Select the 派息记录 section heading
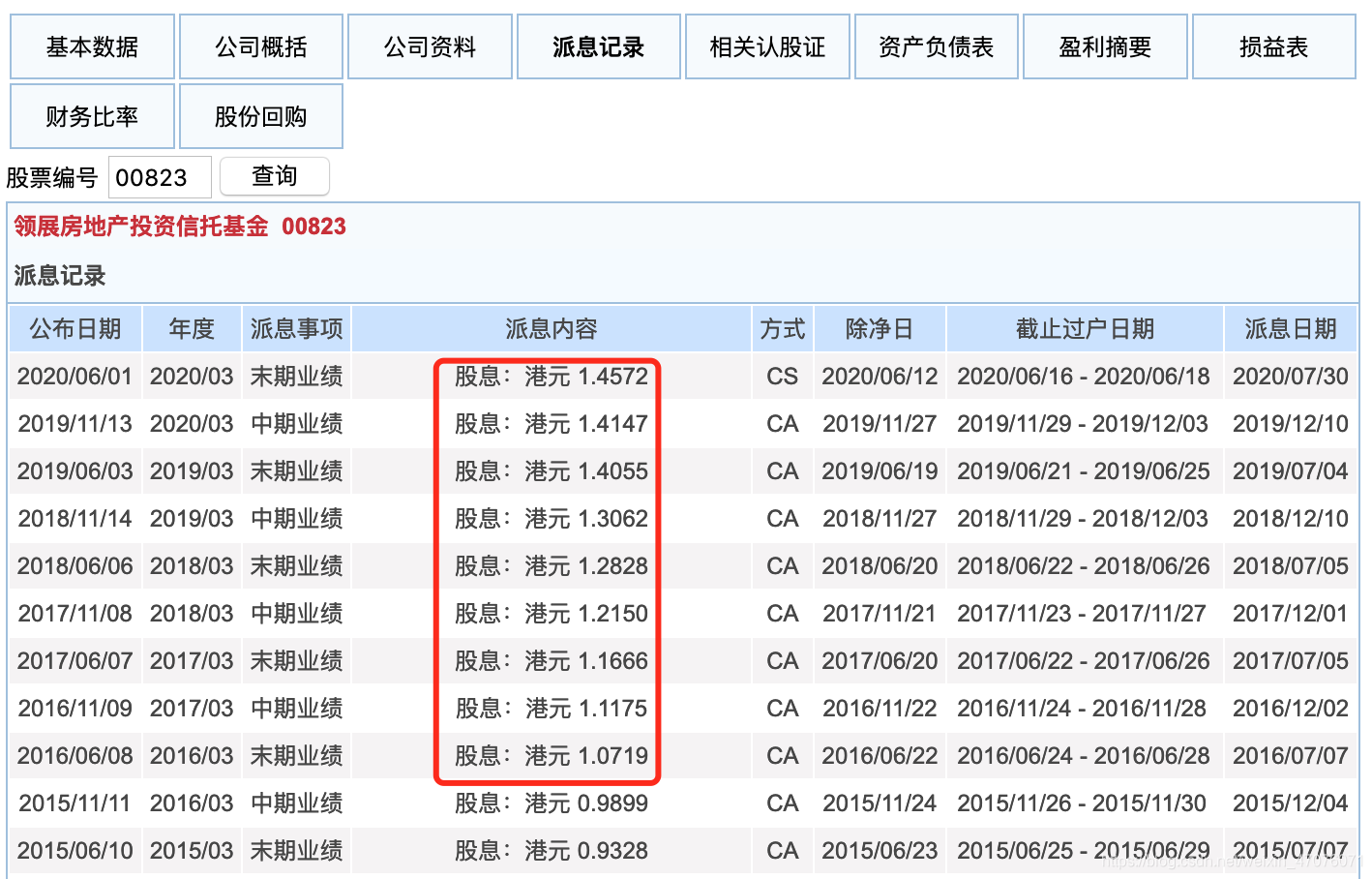 pos(60,276)
